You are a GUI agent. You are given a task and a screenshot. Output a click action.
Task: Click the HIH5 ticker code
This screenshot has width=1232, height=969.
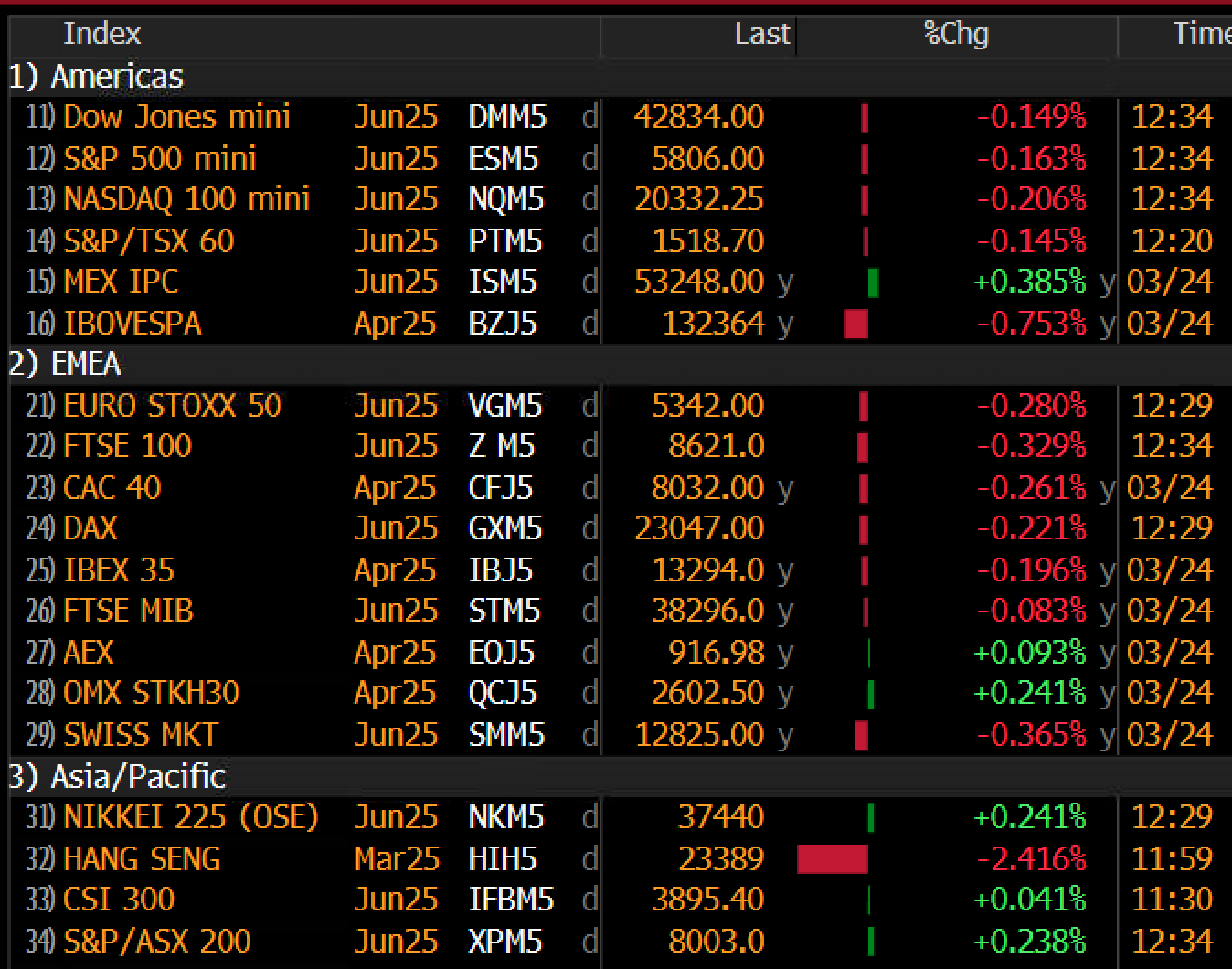502,859
